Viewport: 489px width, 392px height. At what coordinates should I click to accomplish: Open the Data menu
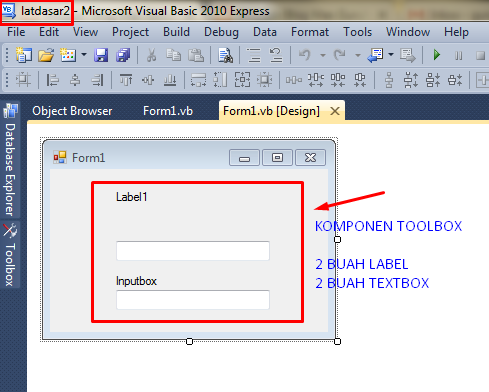click(265, 32)
